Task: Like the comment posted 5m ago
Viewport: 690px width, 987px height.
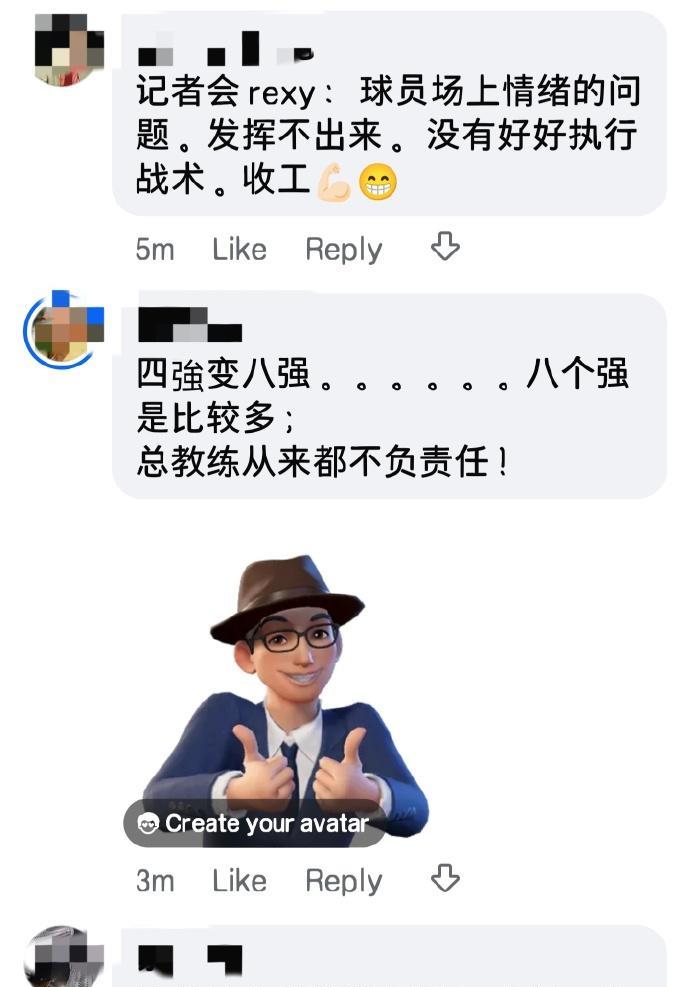Action: coord(239,249)
